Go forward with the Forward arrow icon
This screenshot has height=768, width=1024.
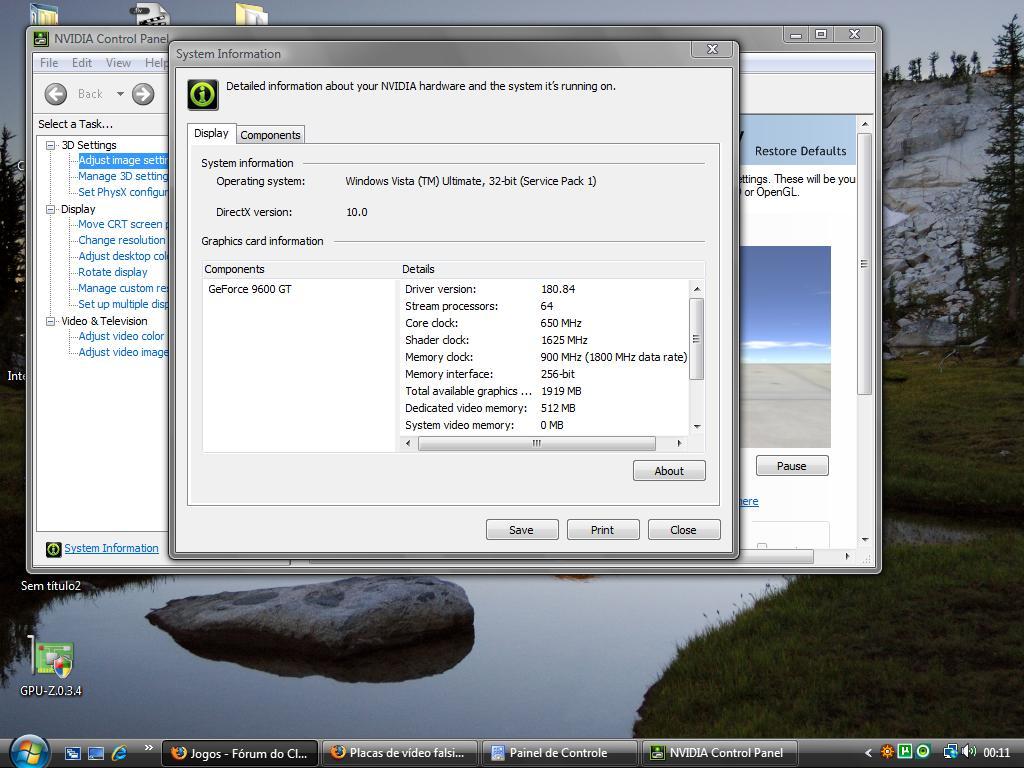pyautogui.click(x=143, y=94)
